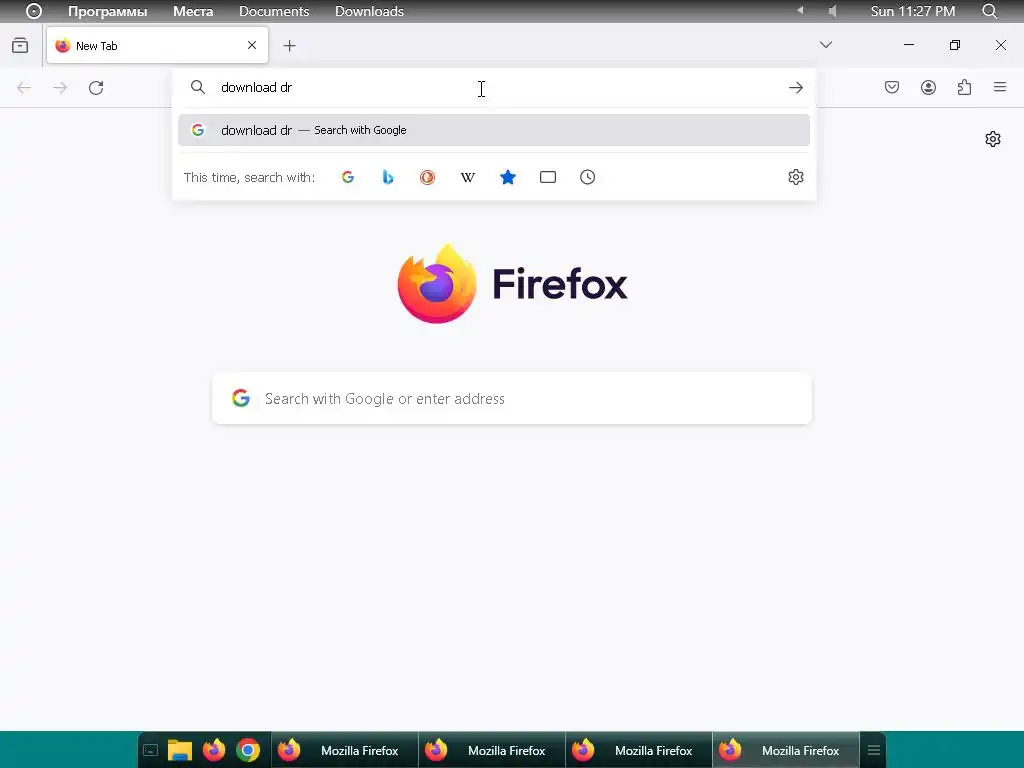Switch to fourth Mozilla Firefox taskbar window
The height and width of the screenshot is (768, 1024).
point(786,750)
